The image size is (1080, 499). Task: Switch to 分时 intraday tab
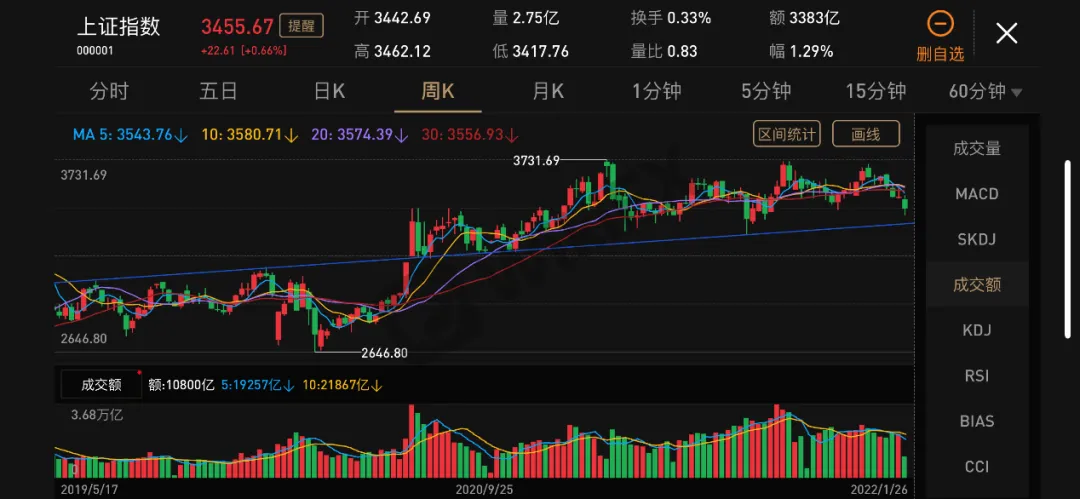[x=109, y=92]
